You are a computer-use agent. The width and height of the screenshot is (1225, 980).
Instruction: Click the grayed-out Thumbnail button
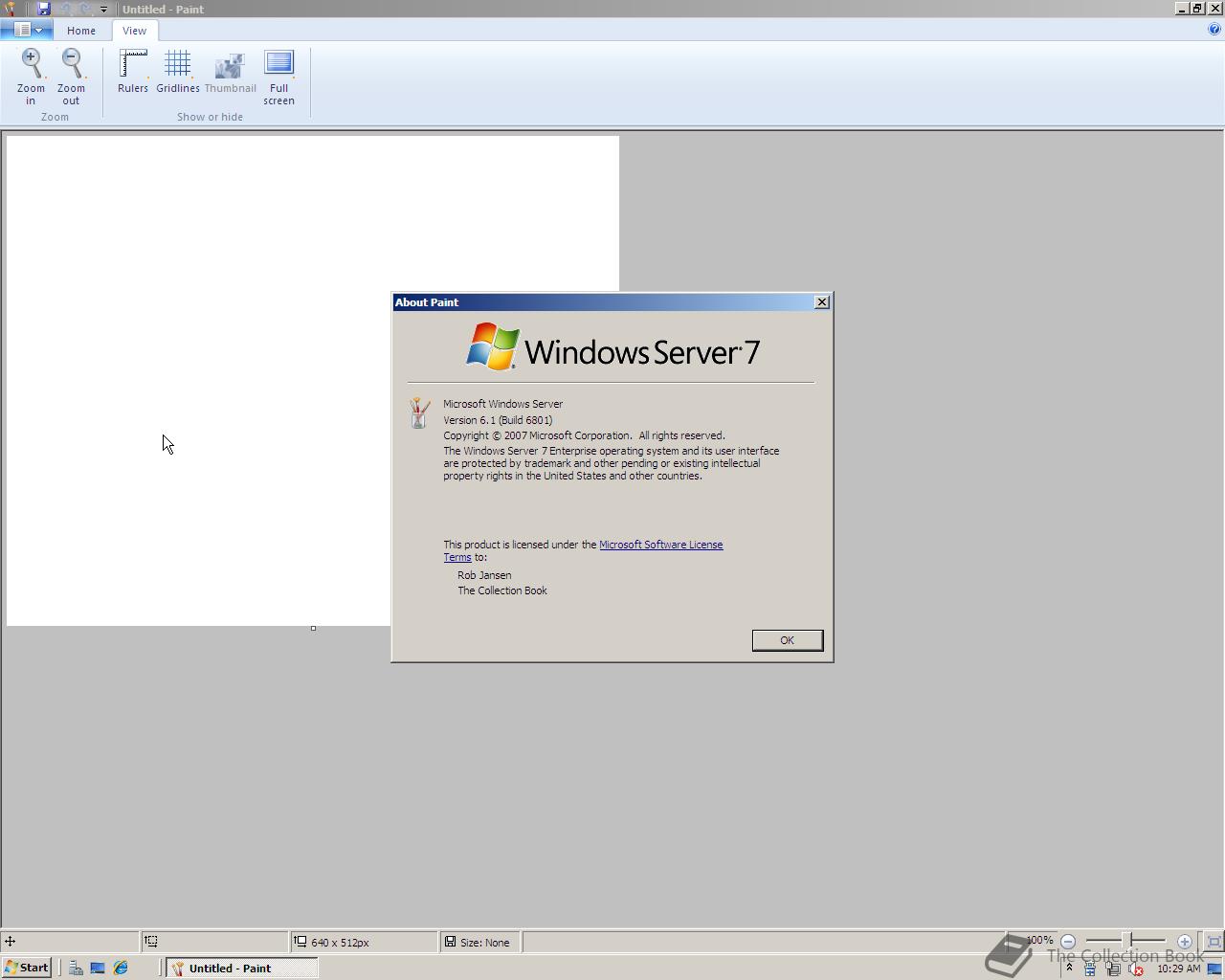pyautogui.click(x=230, y=72)
